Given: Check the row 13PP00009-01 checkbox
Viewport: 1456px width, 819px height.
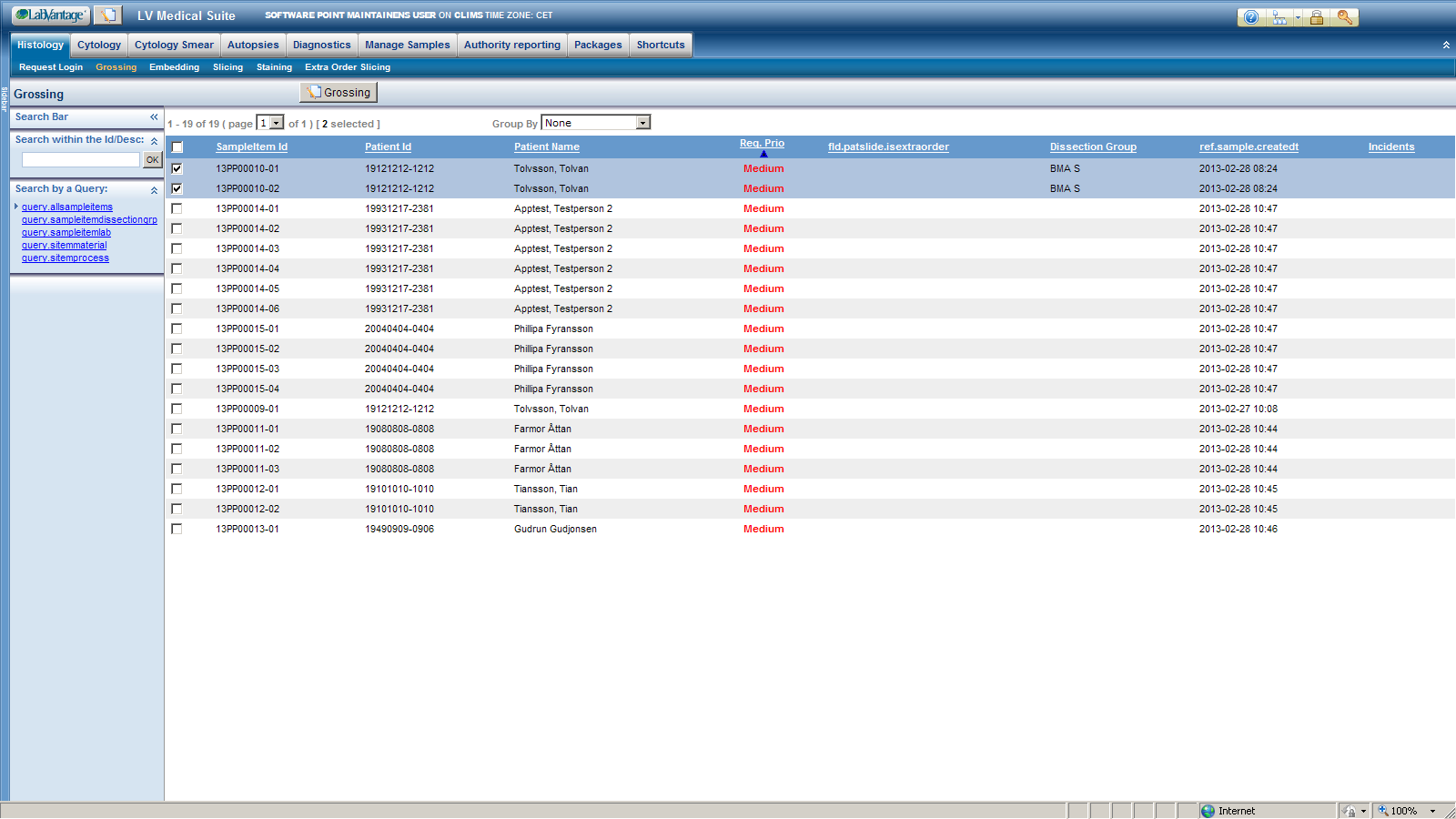Looking at the screenshot, I should click(x=177, y=409).
